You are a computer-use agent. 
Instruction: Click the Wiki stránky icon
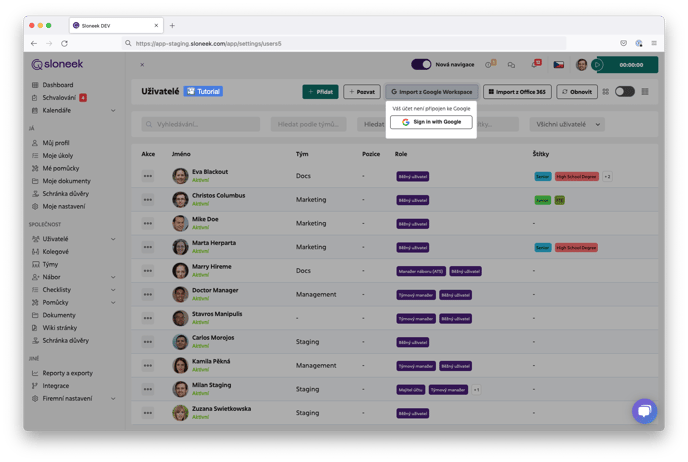[35, 328]
